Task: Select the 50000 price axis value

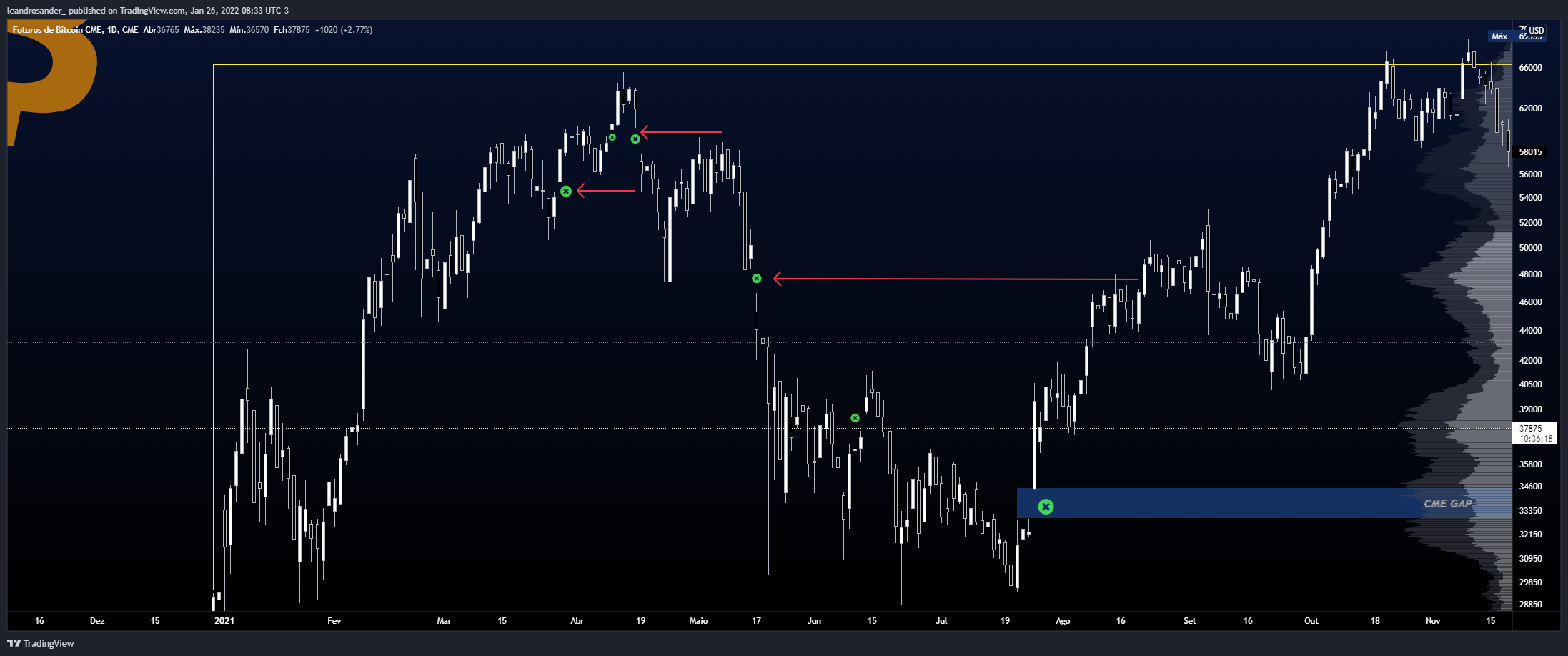Action: [1531, 248]
